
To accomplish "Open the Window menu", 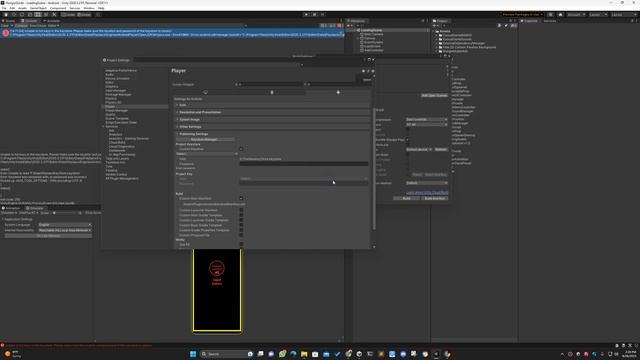I will point(89,8).
